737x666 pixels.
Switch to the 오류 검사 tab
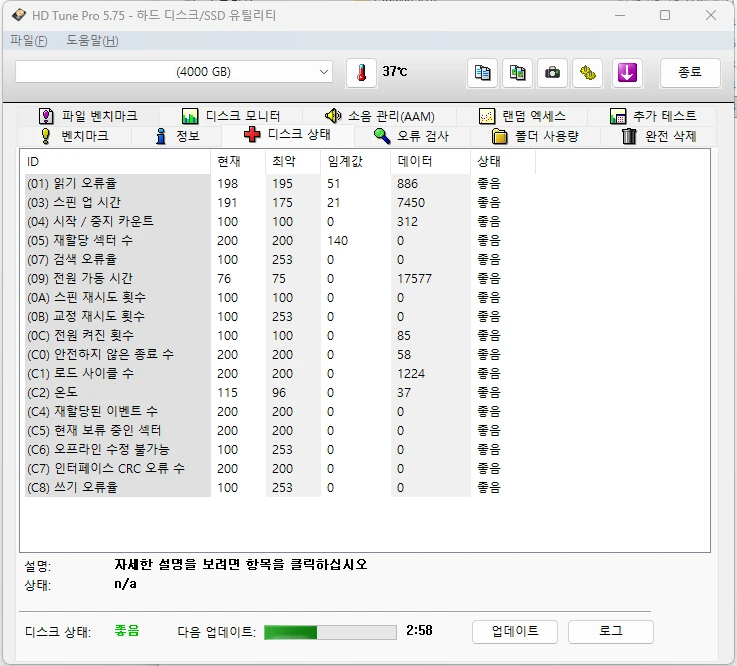click(x=411, y=136)
